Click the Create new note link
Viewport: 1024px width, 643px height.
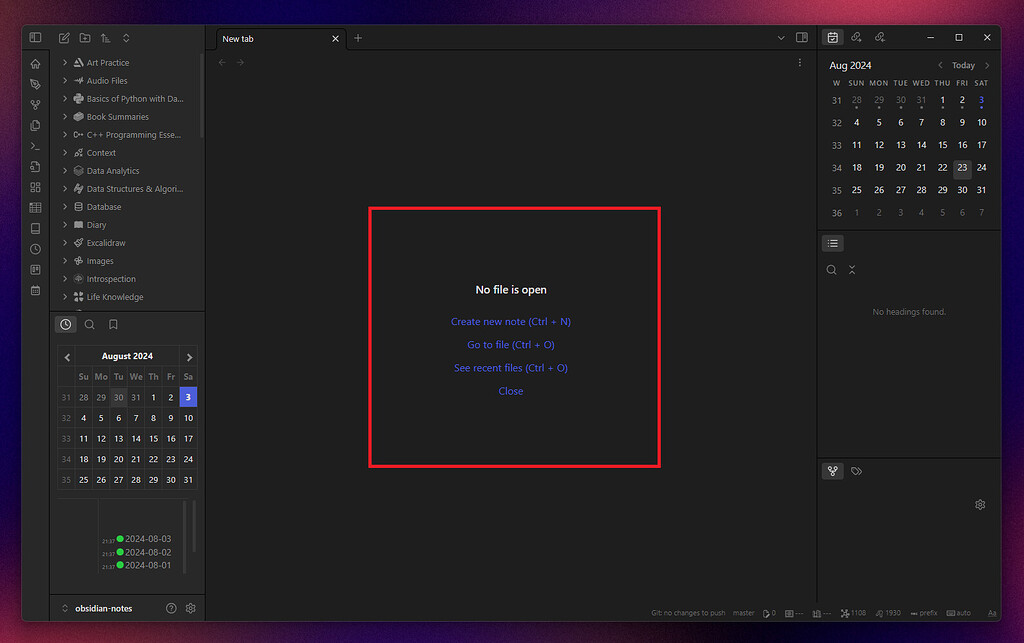[511, 321]
